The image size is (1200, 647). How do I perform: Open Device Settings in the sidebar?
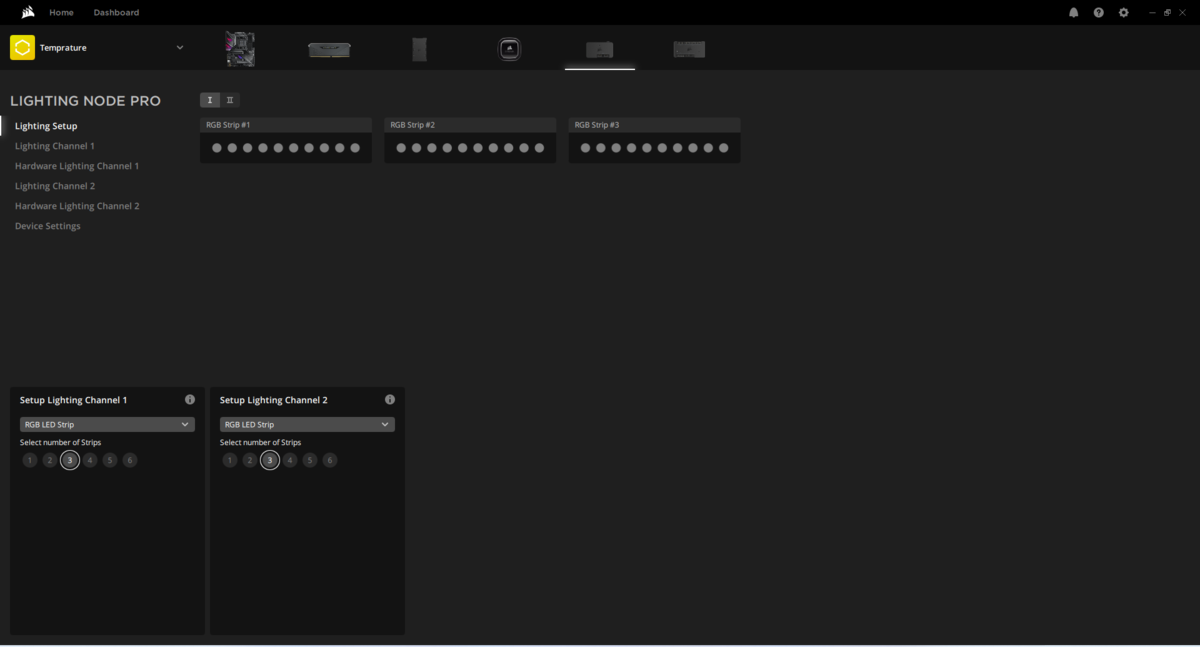[48, 226]
